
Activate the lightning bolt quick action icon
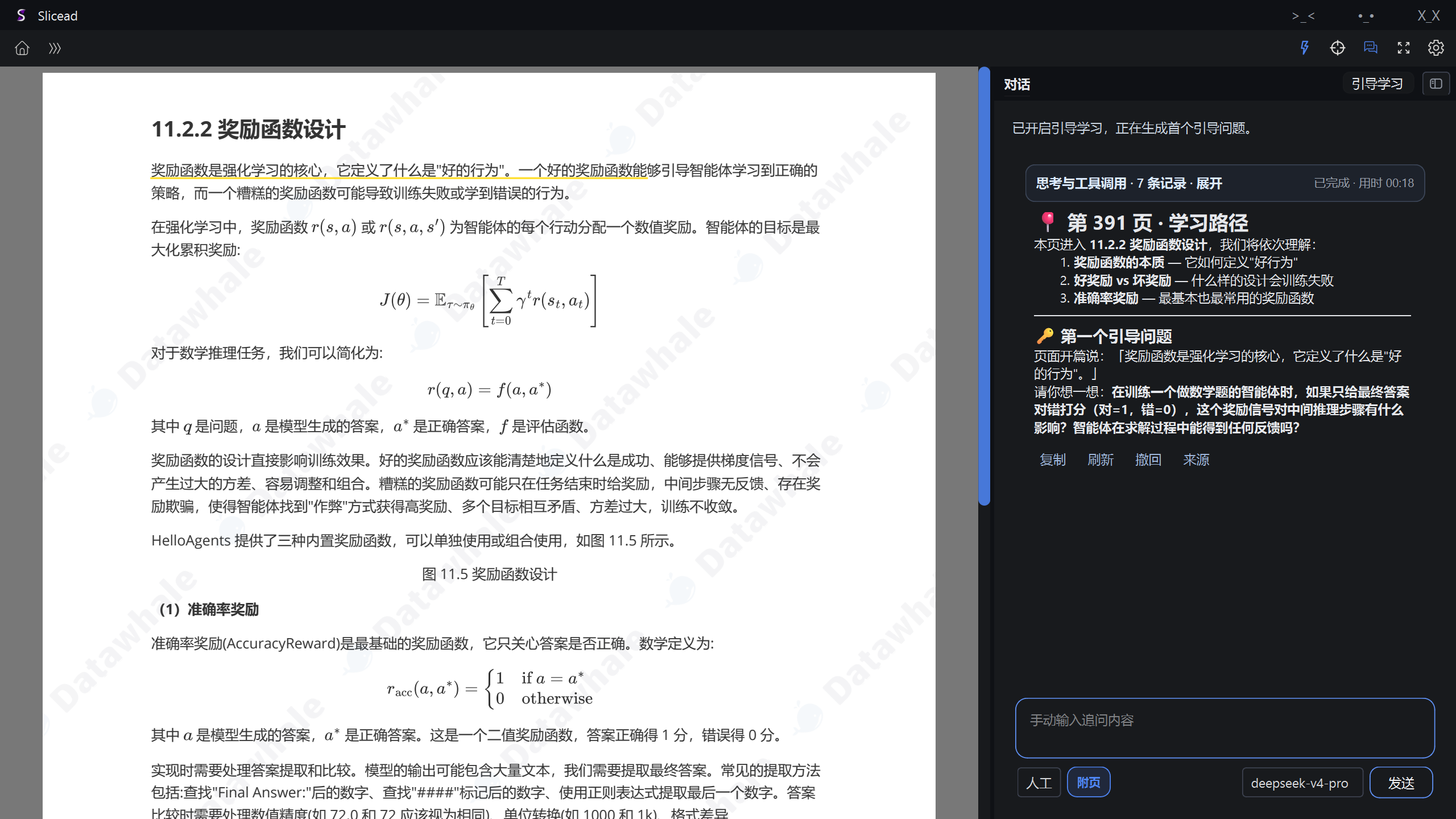click(1305, 48)
